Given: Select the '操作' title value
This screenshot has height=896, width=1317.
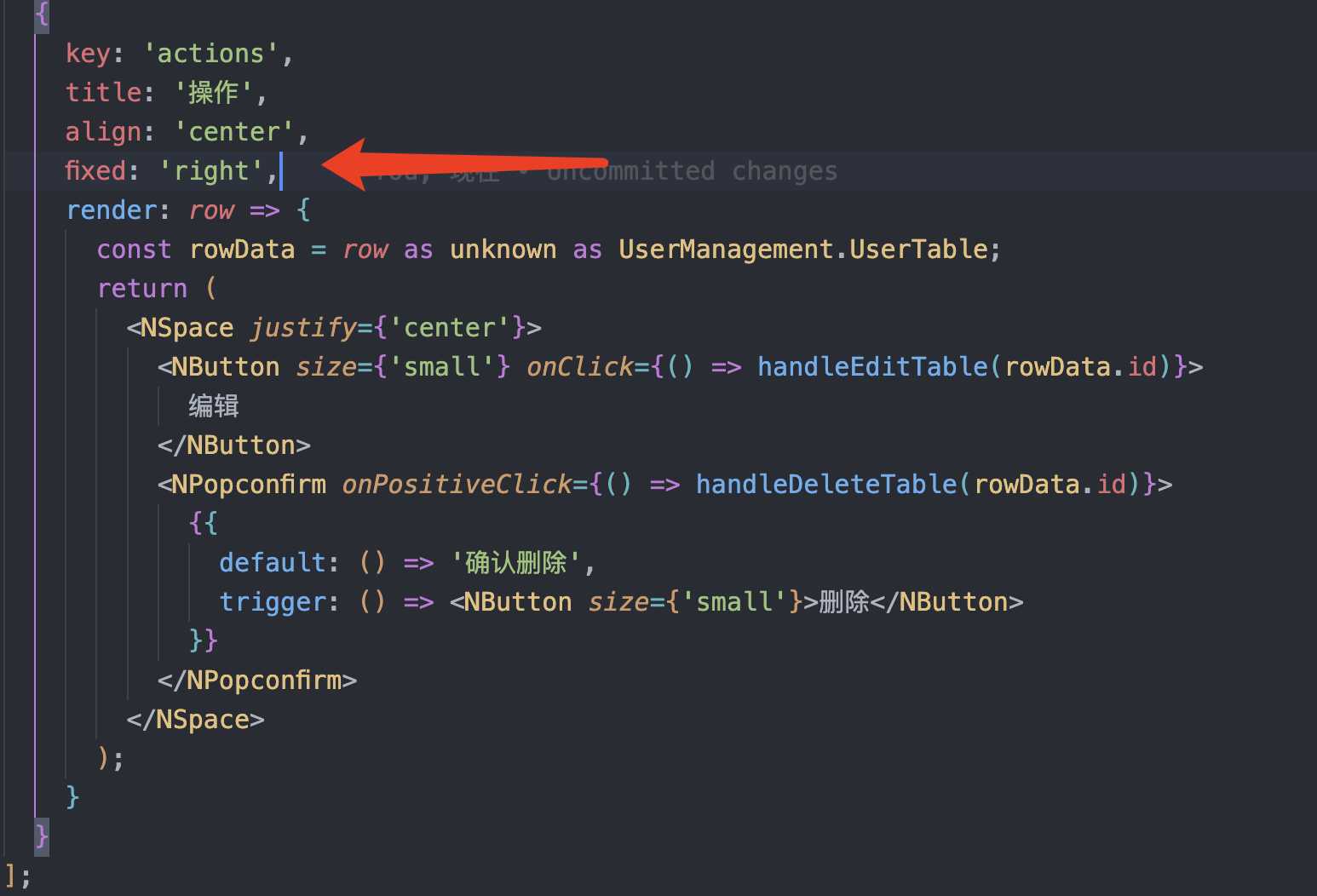Looking at the screenshot, I should tap(216, 92).
